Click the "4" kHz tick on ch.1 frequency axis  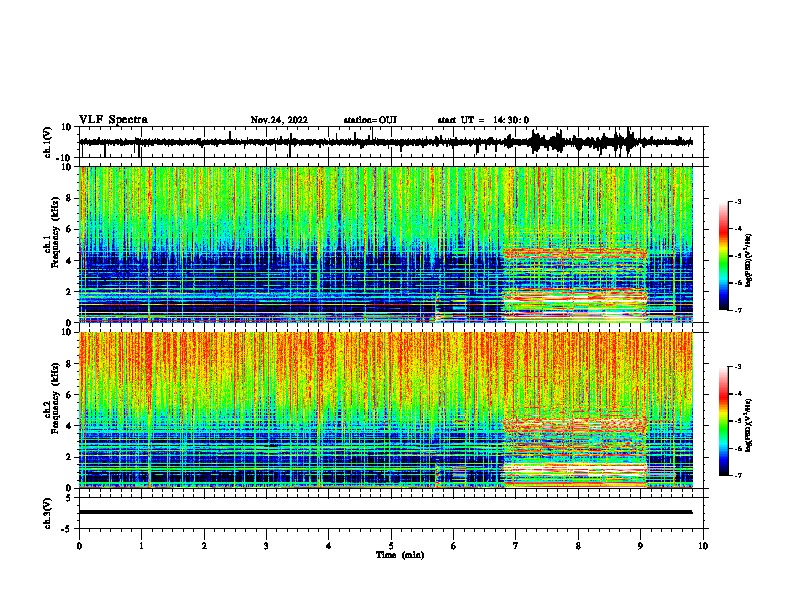pos(69,261)
